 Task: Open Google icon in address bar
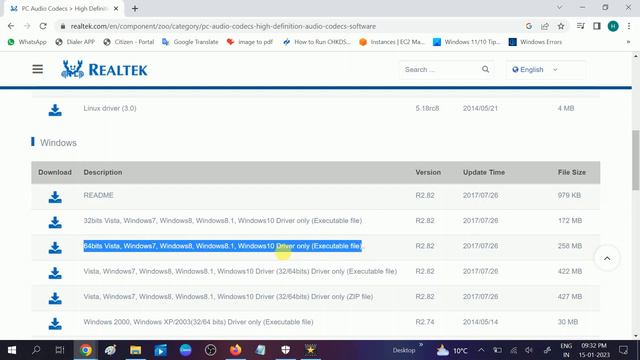(529, 26)
